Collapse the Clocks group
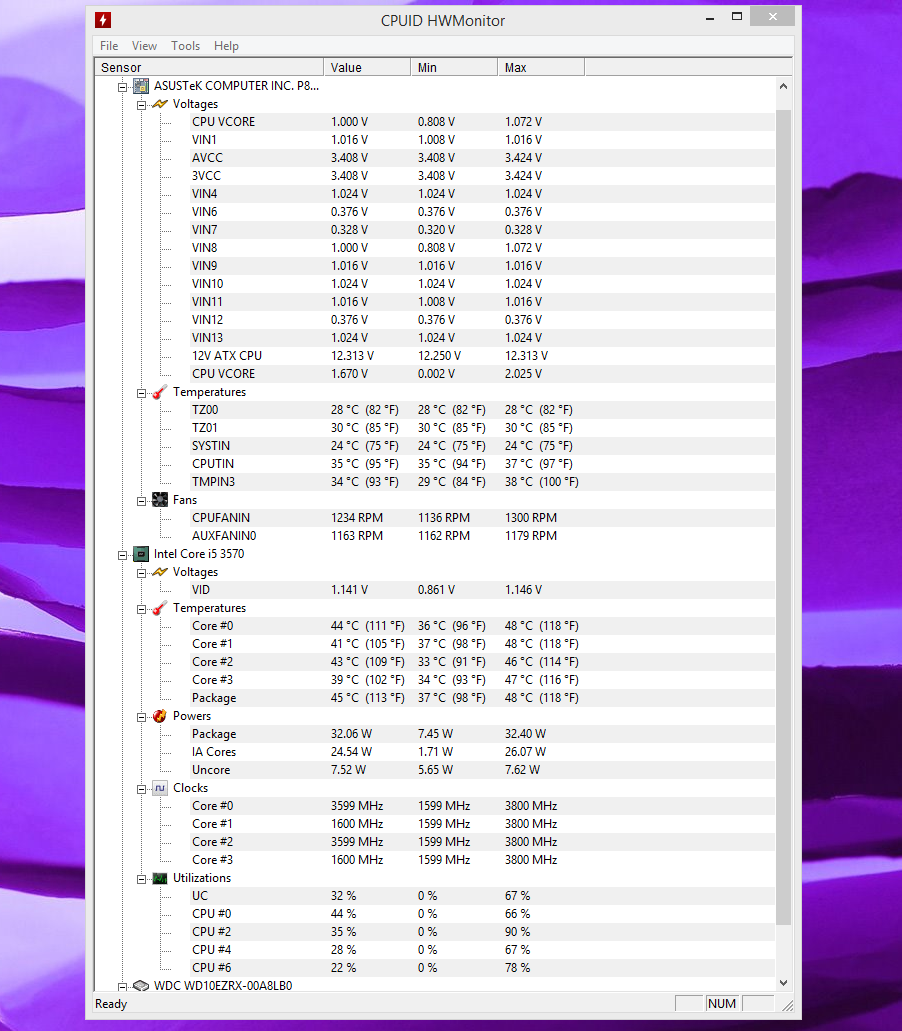The width and height of the screenshot is (902, 1031). (x=141, y=789)
